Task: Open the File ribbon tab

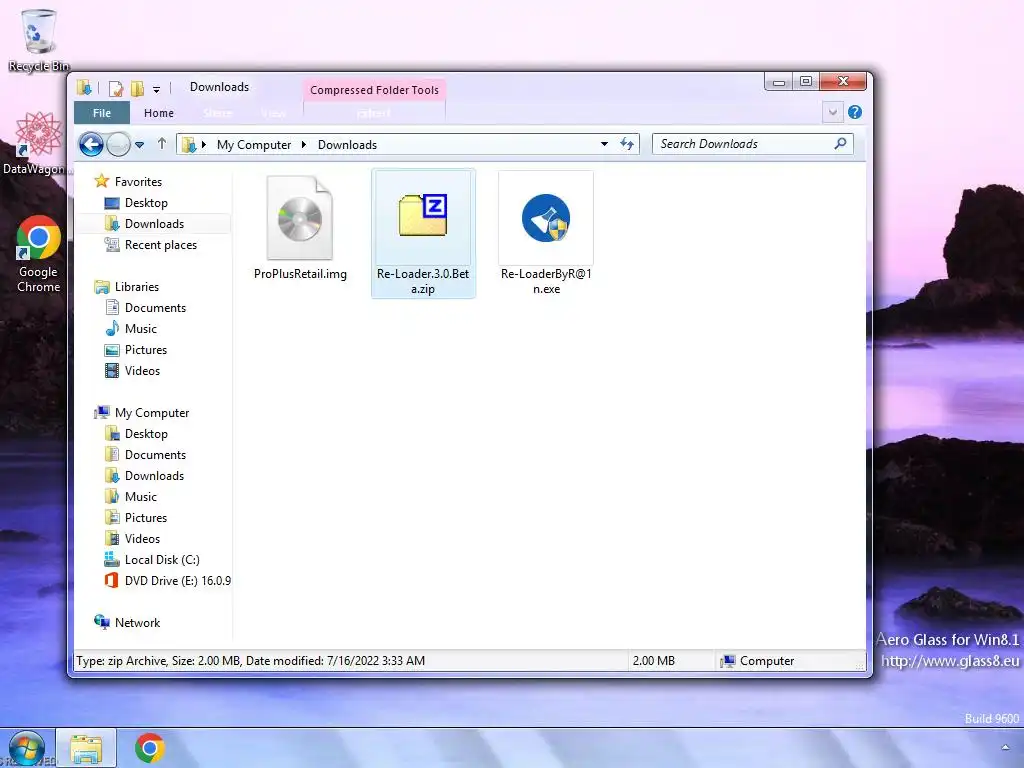Action: point(102,113)
